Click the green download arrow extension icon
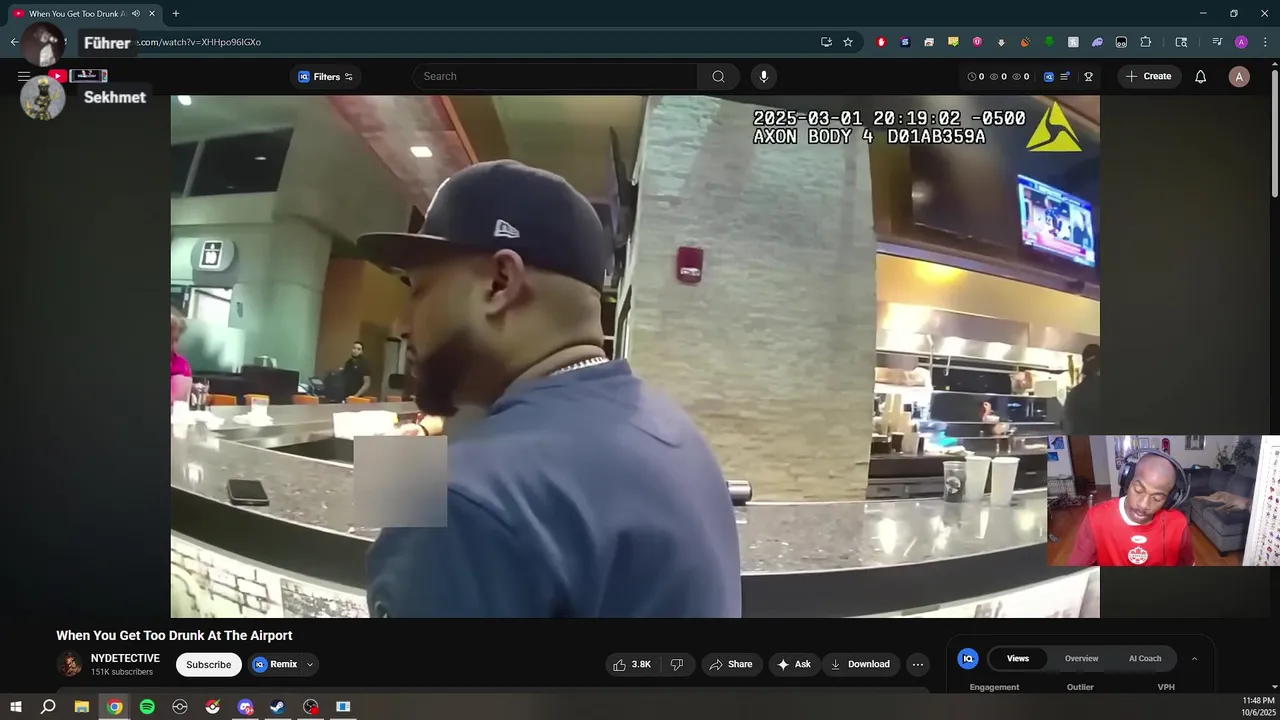The image size is (1280, 720). pyautogui.click(x=1049, y=42)
